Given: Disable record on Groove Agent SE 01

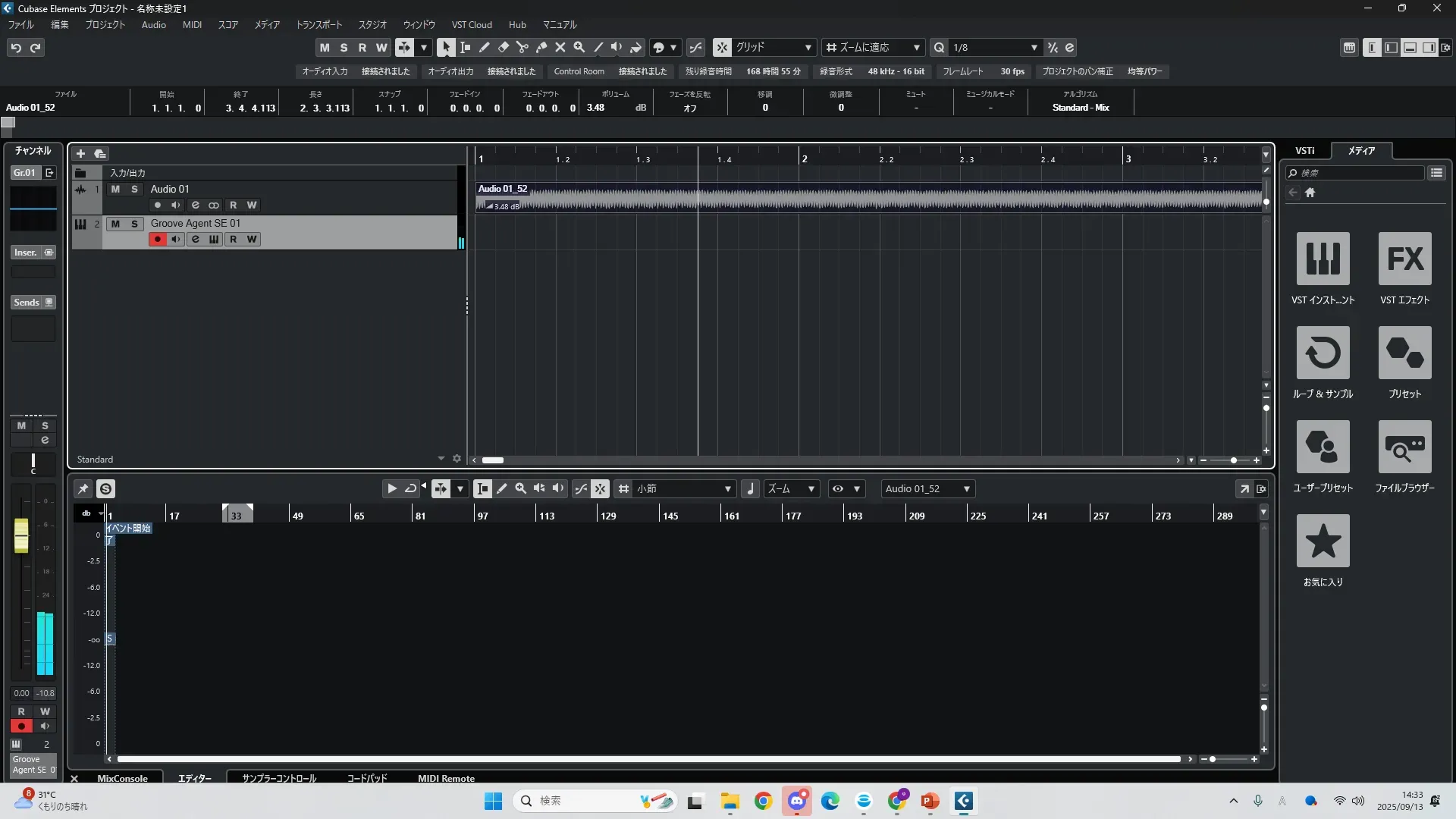Looking at the screenshot, I should click(157, 239).
